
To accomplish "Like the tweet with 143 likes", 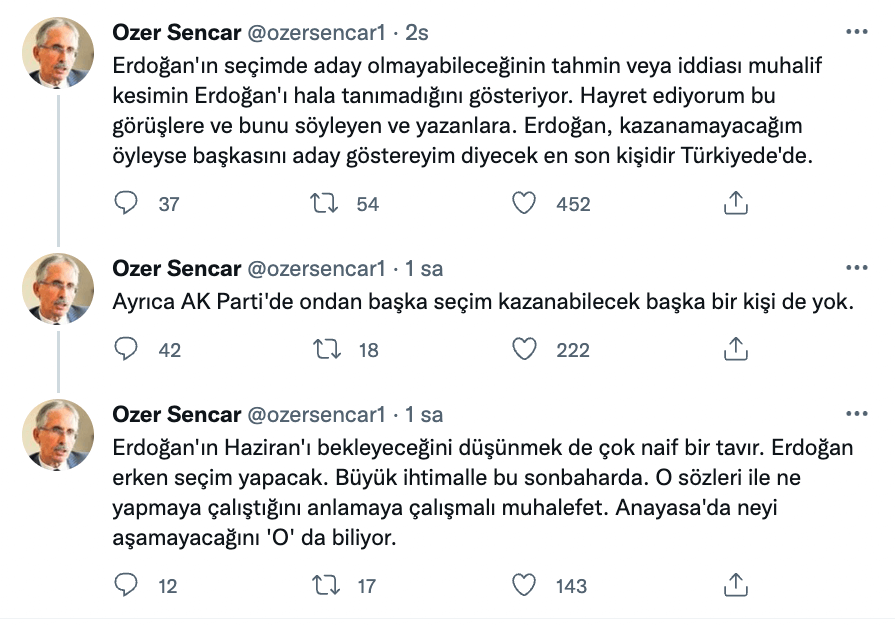I will point(525,585).
